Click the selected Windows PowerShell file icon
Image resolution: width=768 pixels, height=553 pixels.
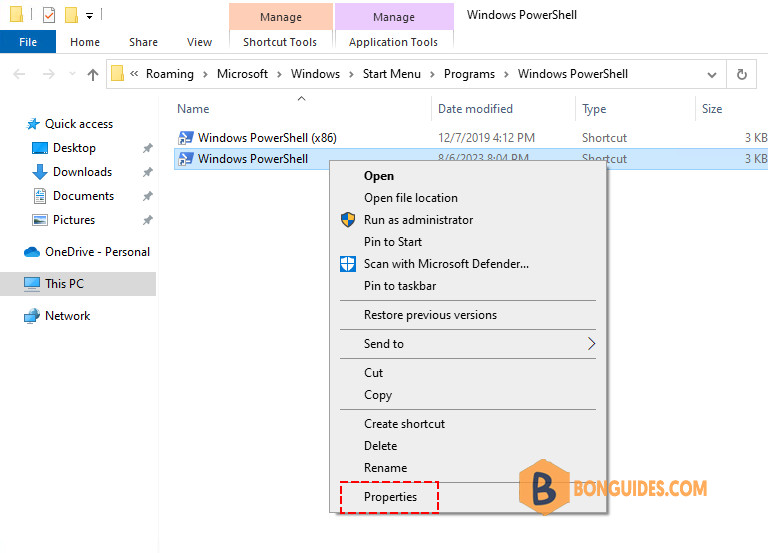(x=185, y=159)
